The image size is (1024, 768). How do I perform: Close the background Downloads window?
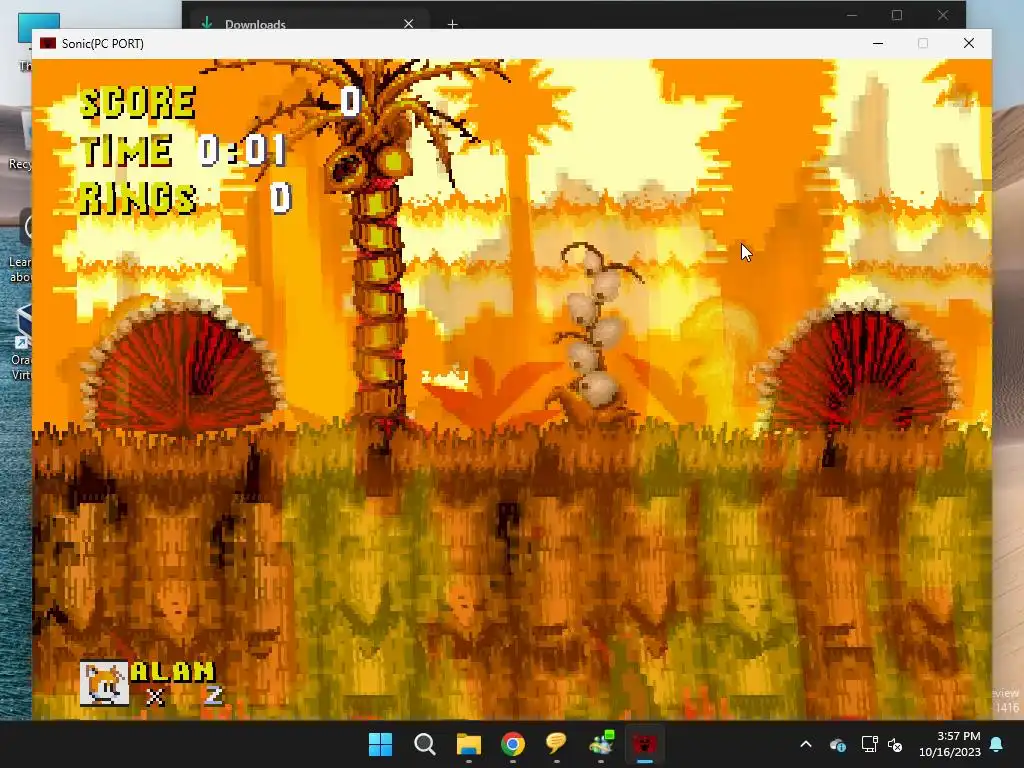[942, 15]
